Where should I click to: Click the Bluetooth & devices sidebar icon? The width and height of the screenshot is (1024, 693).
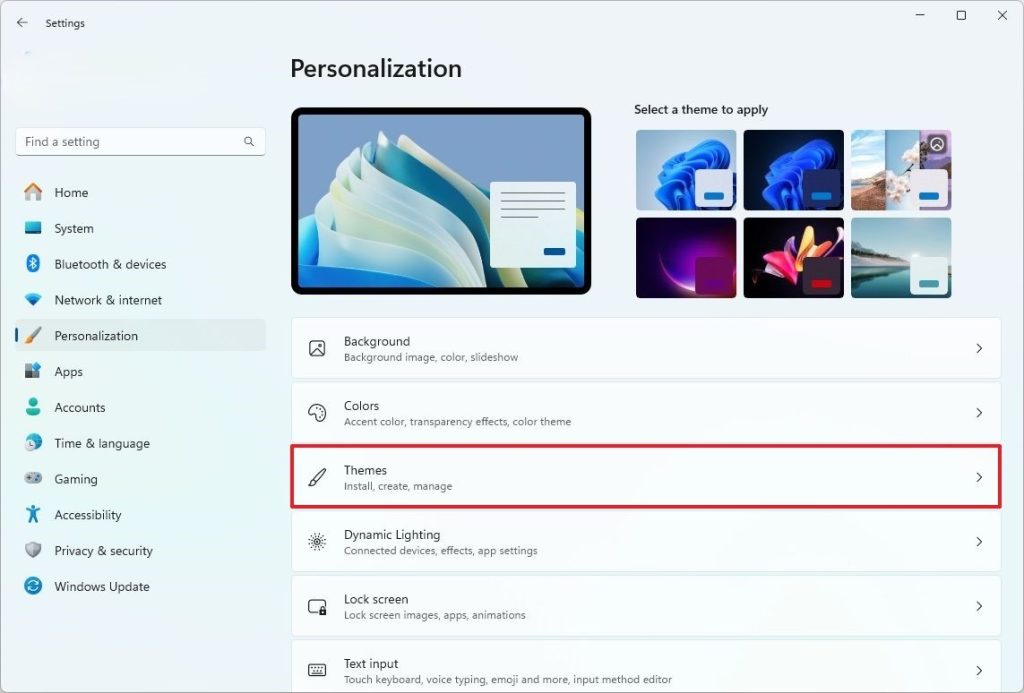pyautogui.click(x=33, y=264)
